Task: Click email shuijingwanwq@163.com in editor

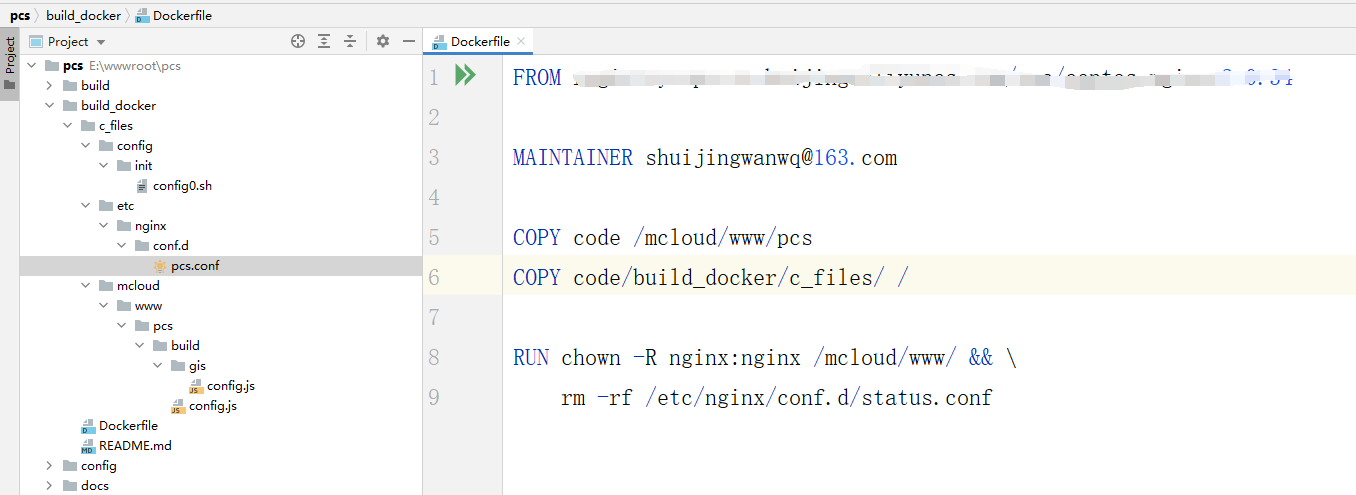Action: [x=771, y=158]
